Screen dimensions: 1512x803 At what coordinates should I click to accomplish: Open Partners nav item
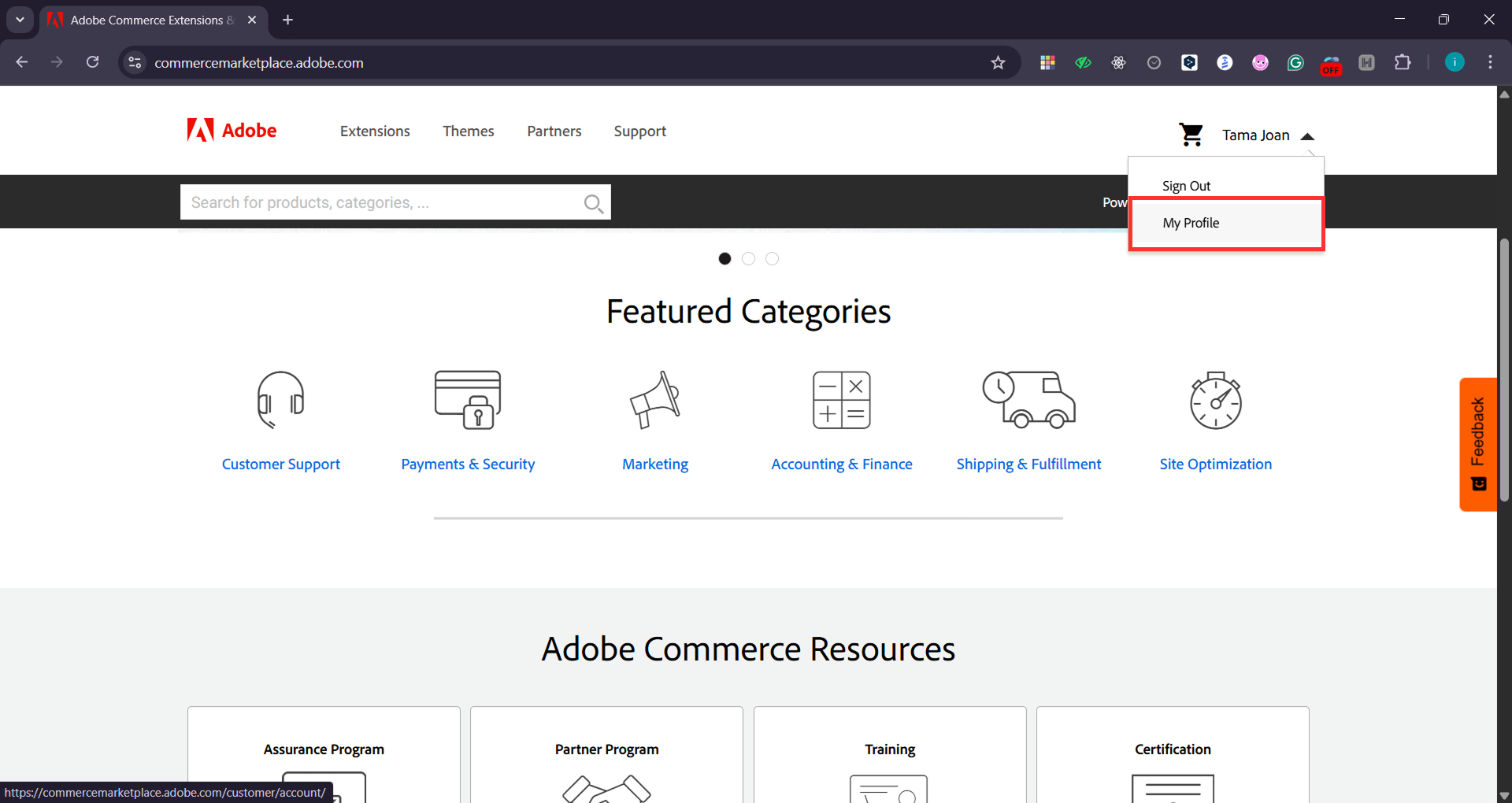click(x=554, y=131)
